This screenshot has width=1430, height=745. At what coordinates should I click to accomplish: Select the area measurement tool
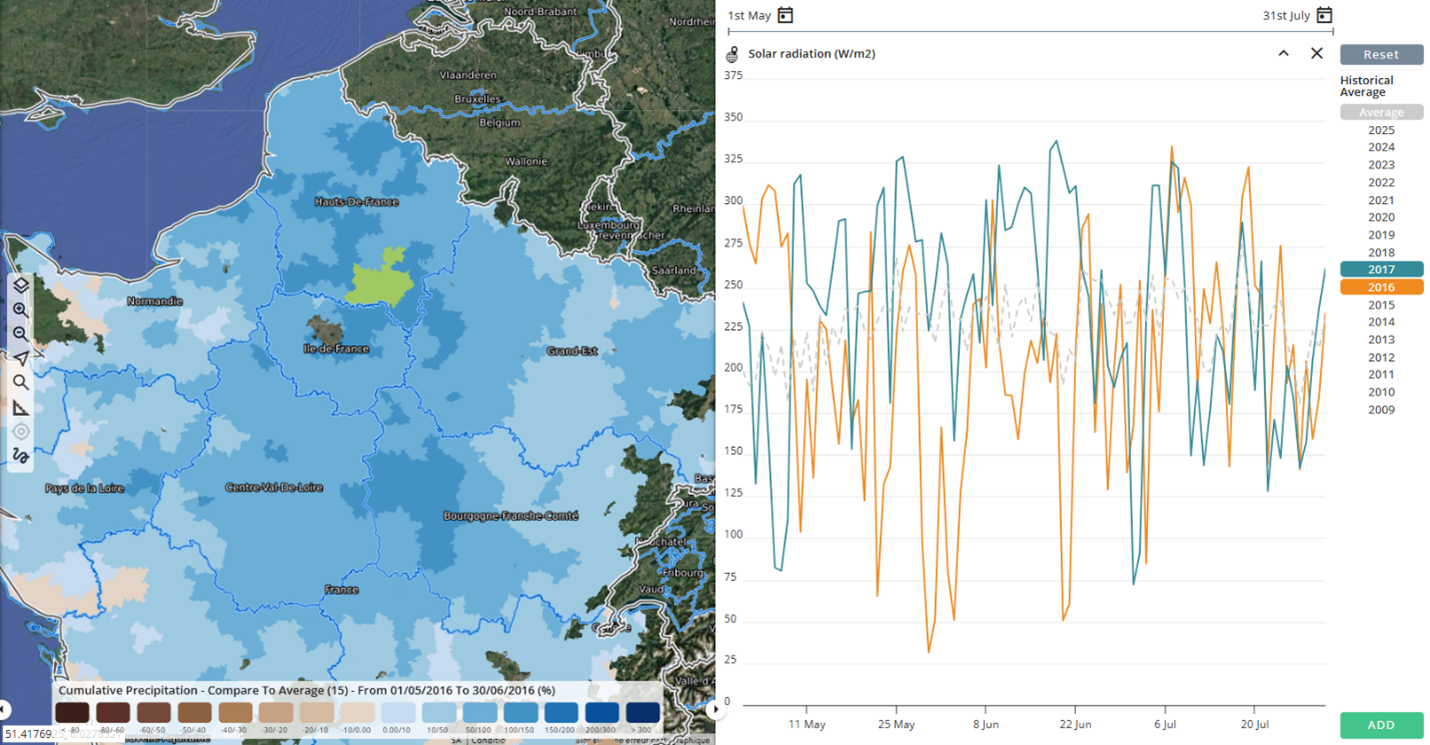(x=22, y=405)
